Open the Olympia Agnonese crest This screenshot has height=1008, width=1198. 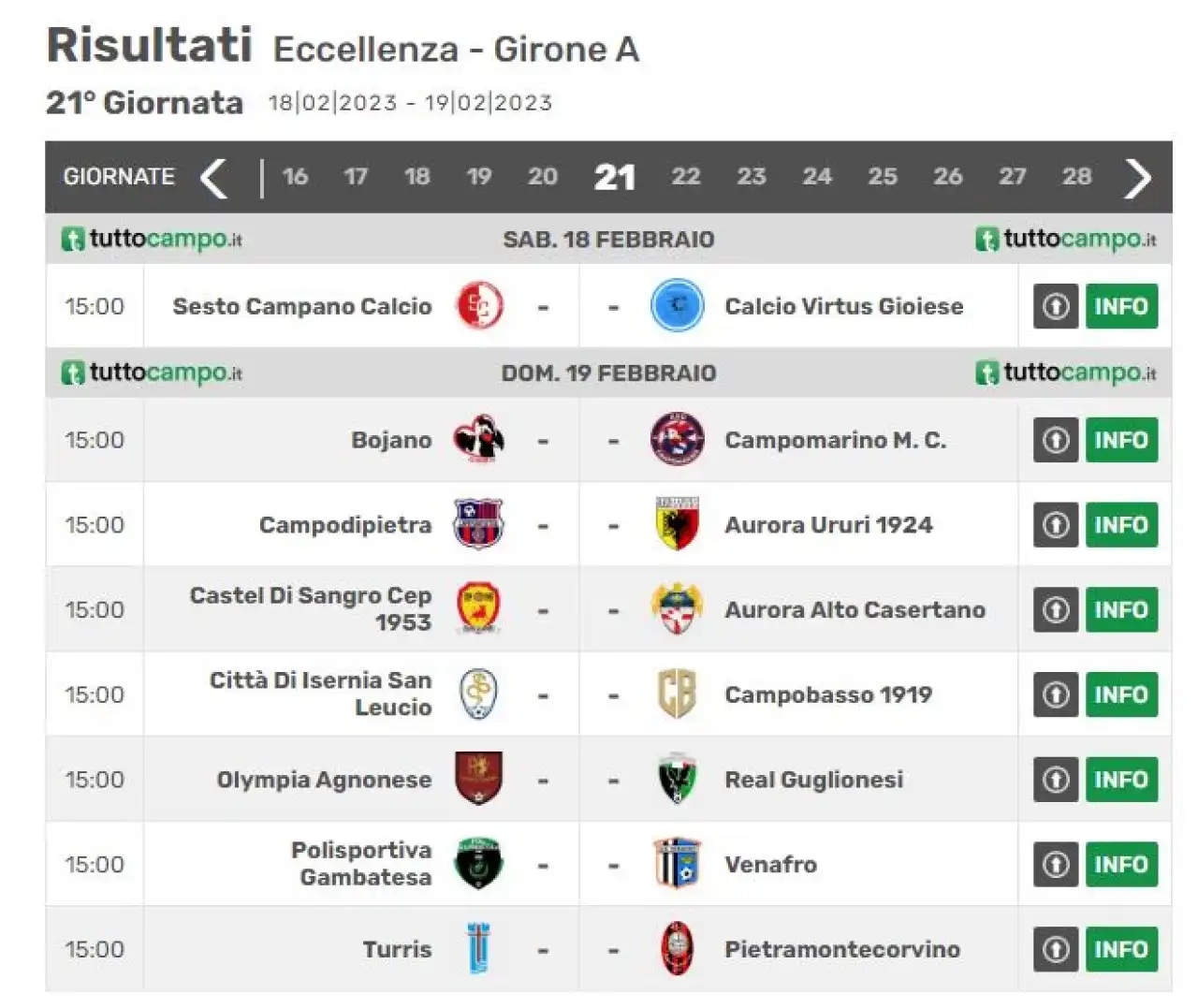pos(479,779)
